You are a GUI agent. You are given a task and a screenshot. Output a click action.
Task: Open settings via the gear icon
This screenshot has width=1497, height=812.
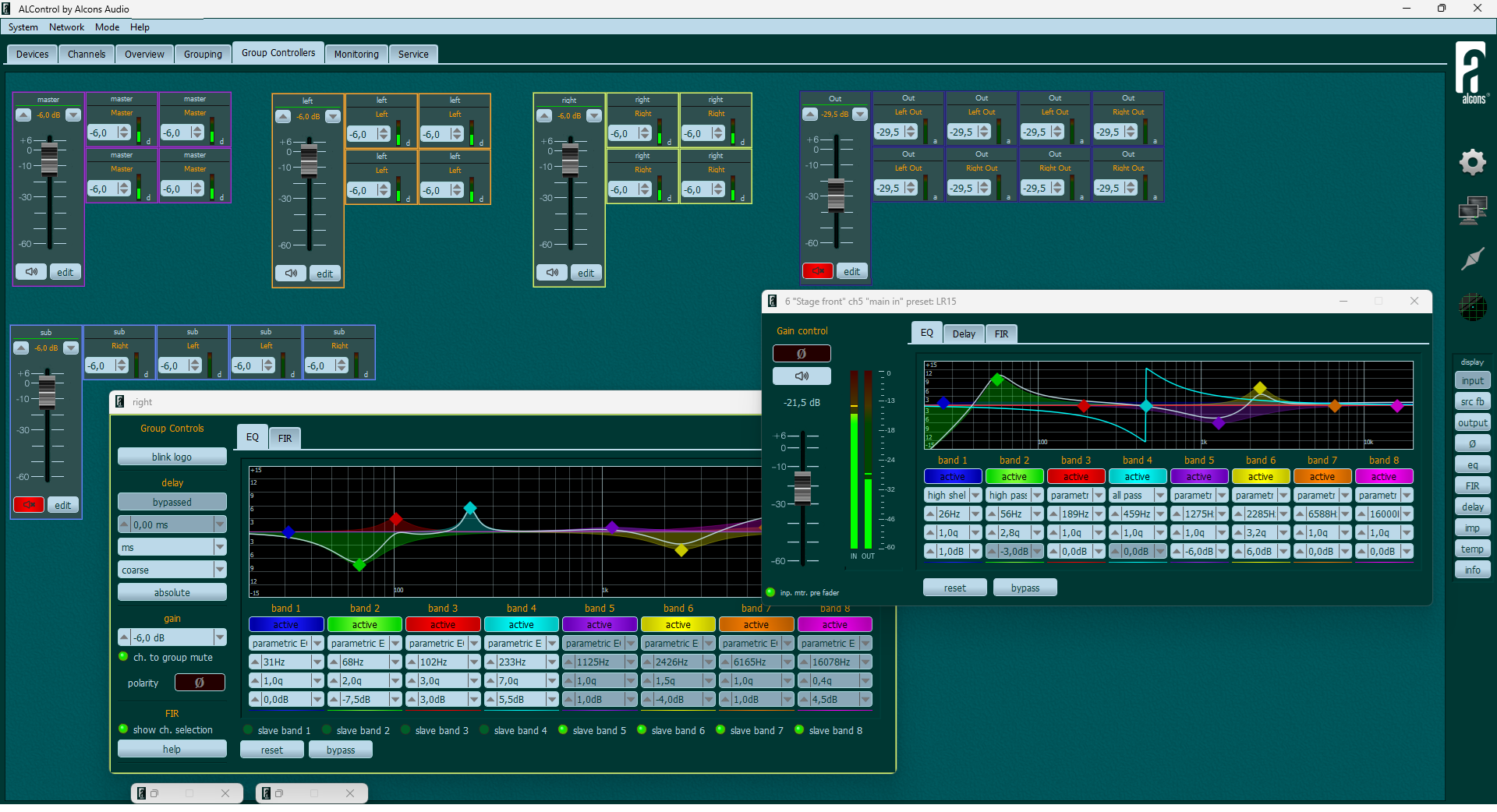point(1472,162)
